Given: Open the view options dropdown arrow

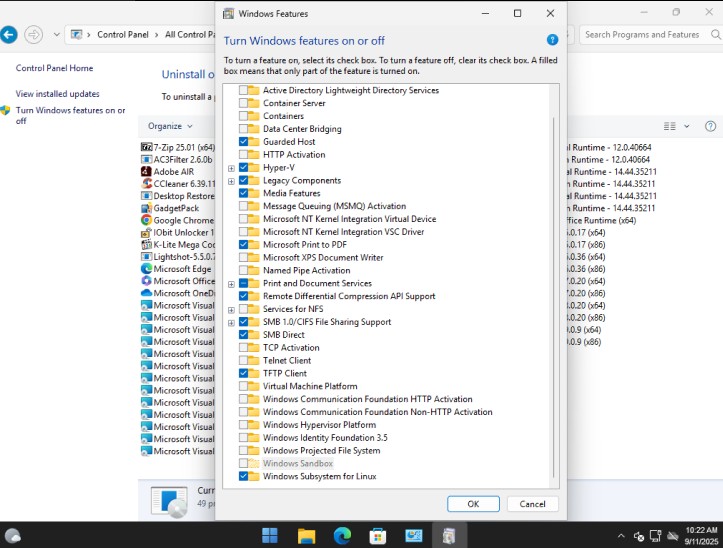Looking at the screenshot, I should (x=687, y=126).
